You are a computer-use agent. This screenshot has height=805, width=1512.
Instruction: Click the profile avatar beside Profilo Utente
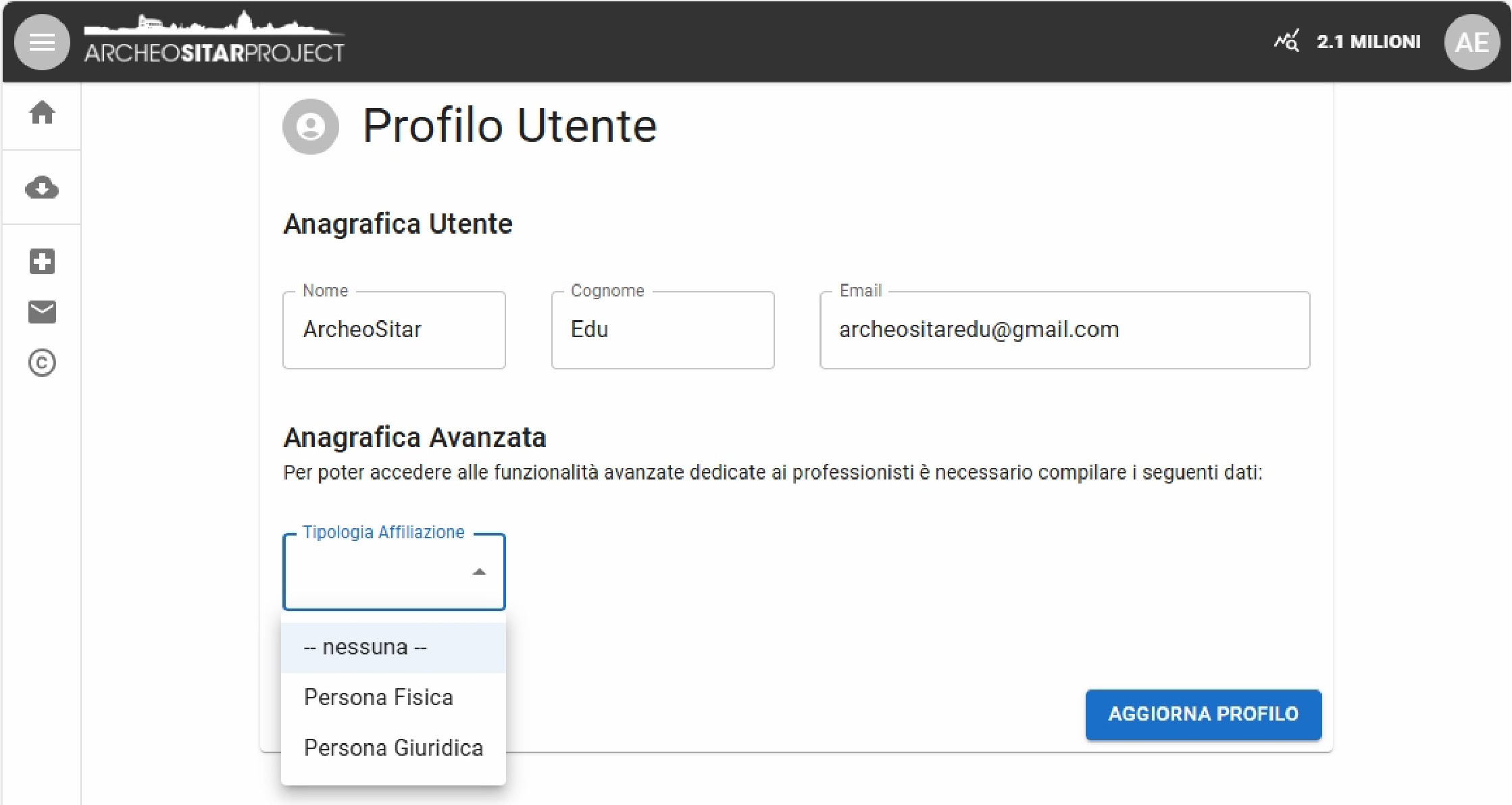[x=310, y=126]
